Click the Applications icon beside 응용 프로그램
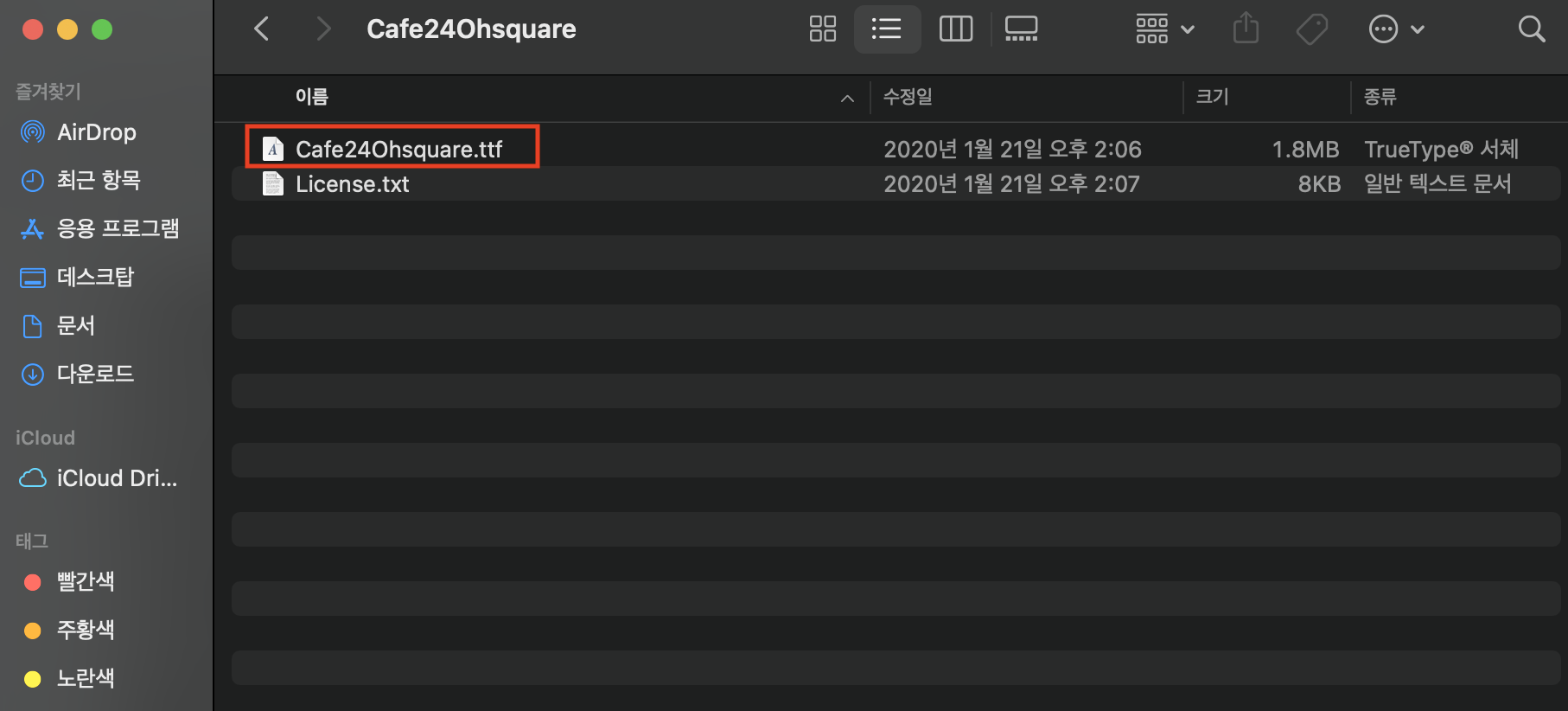The image size is (1568, 711). [x=33, y=229]
